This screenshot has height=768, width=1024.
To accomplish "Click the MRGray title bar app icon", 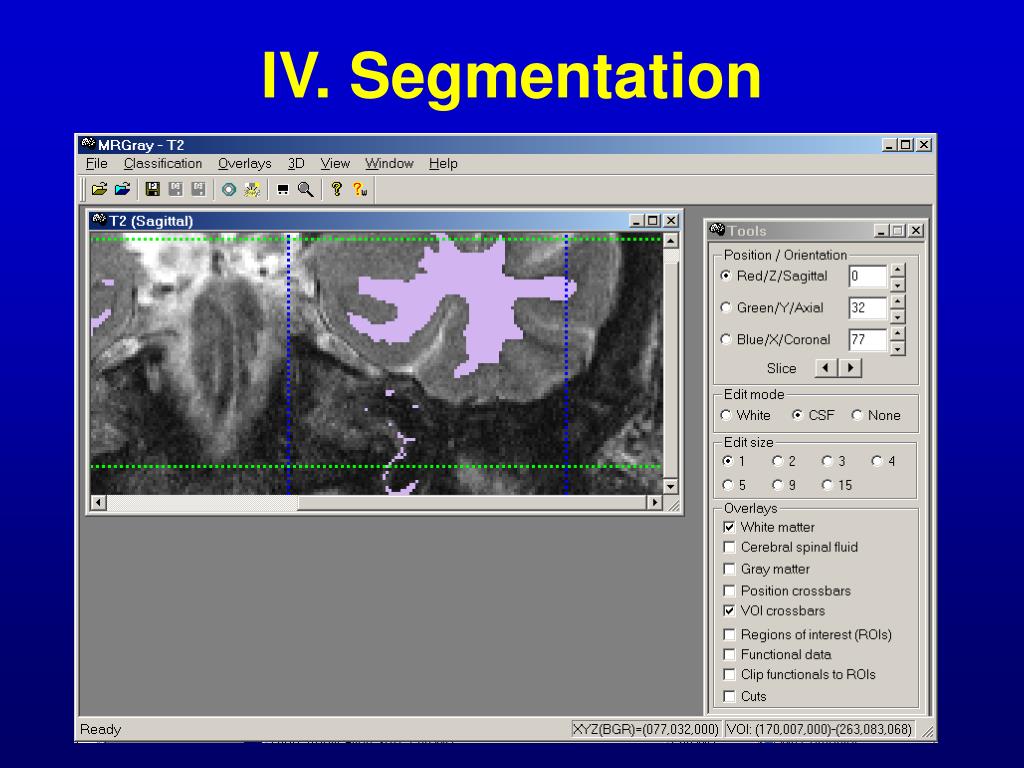I will (88, 144).
